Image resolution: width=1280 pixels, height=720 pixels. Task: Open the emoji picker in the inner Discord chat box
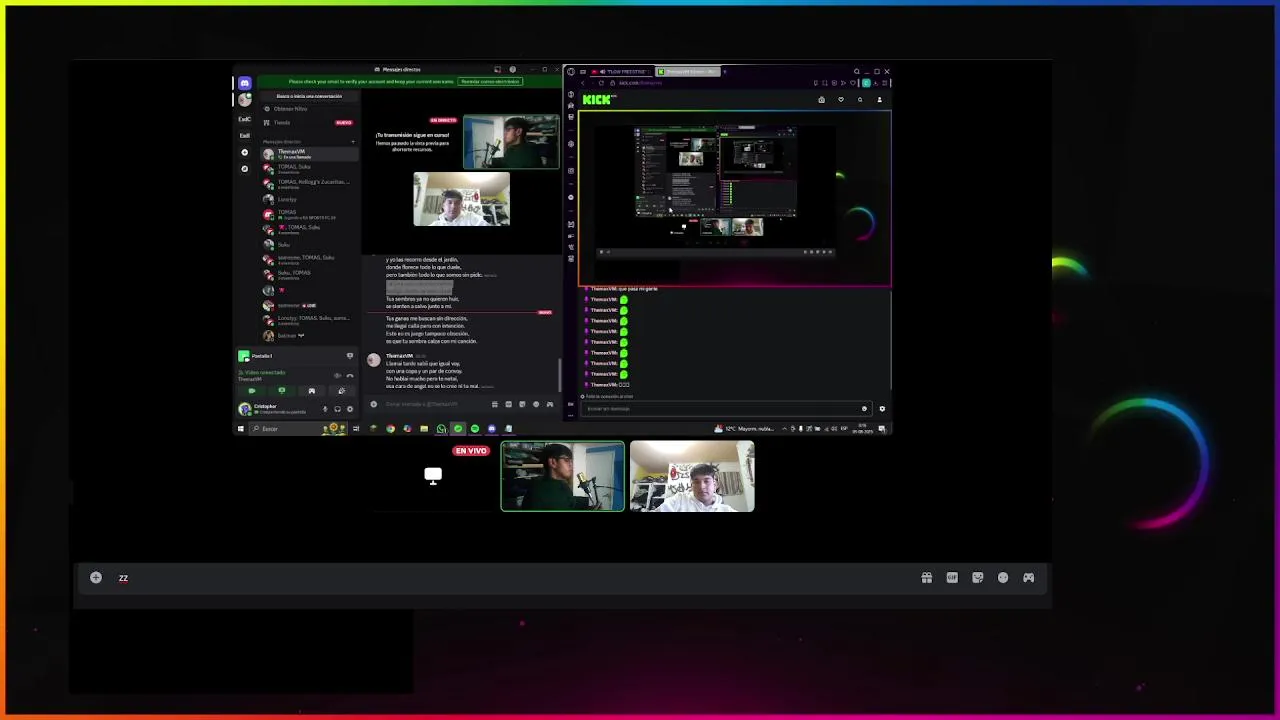(x=536, y=404)
